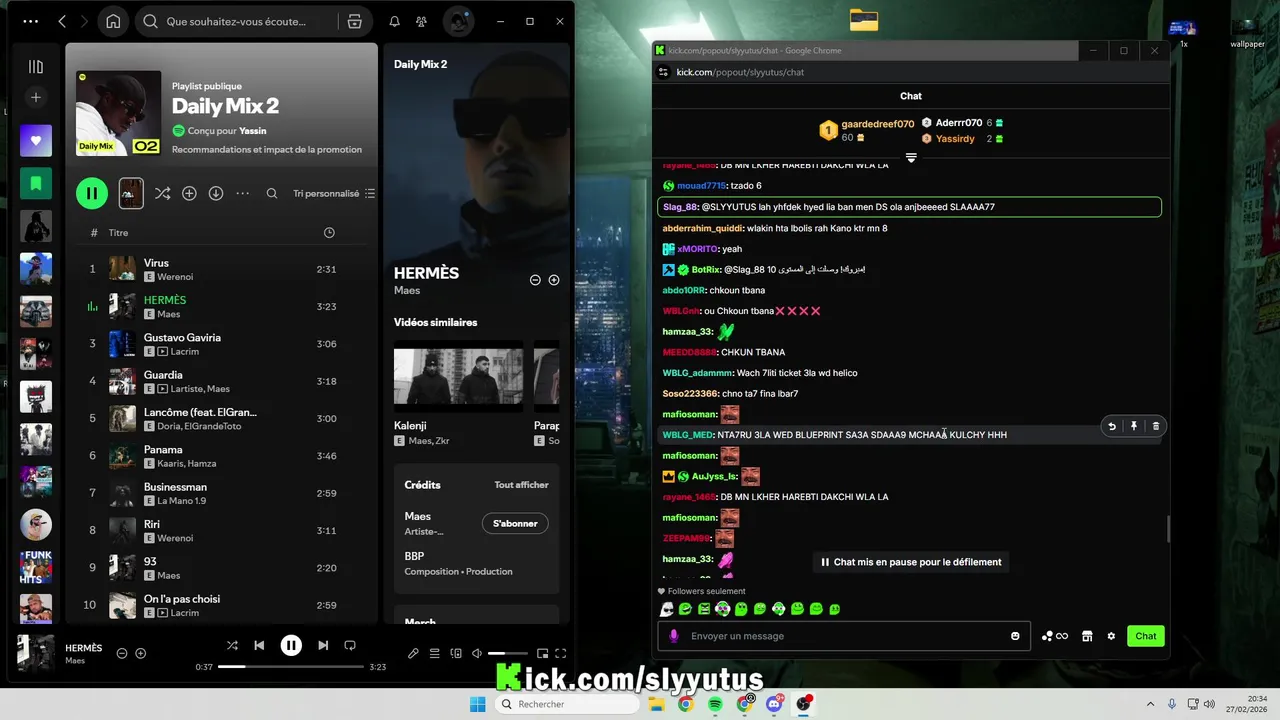The width and height of the screenshot is (1280, 720).
Task: Toggle shuffle in the bottom player bar
Action: pyautogui.click(x=232, y=646)
